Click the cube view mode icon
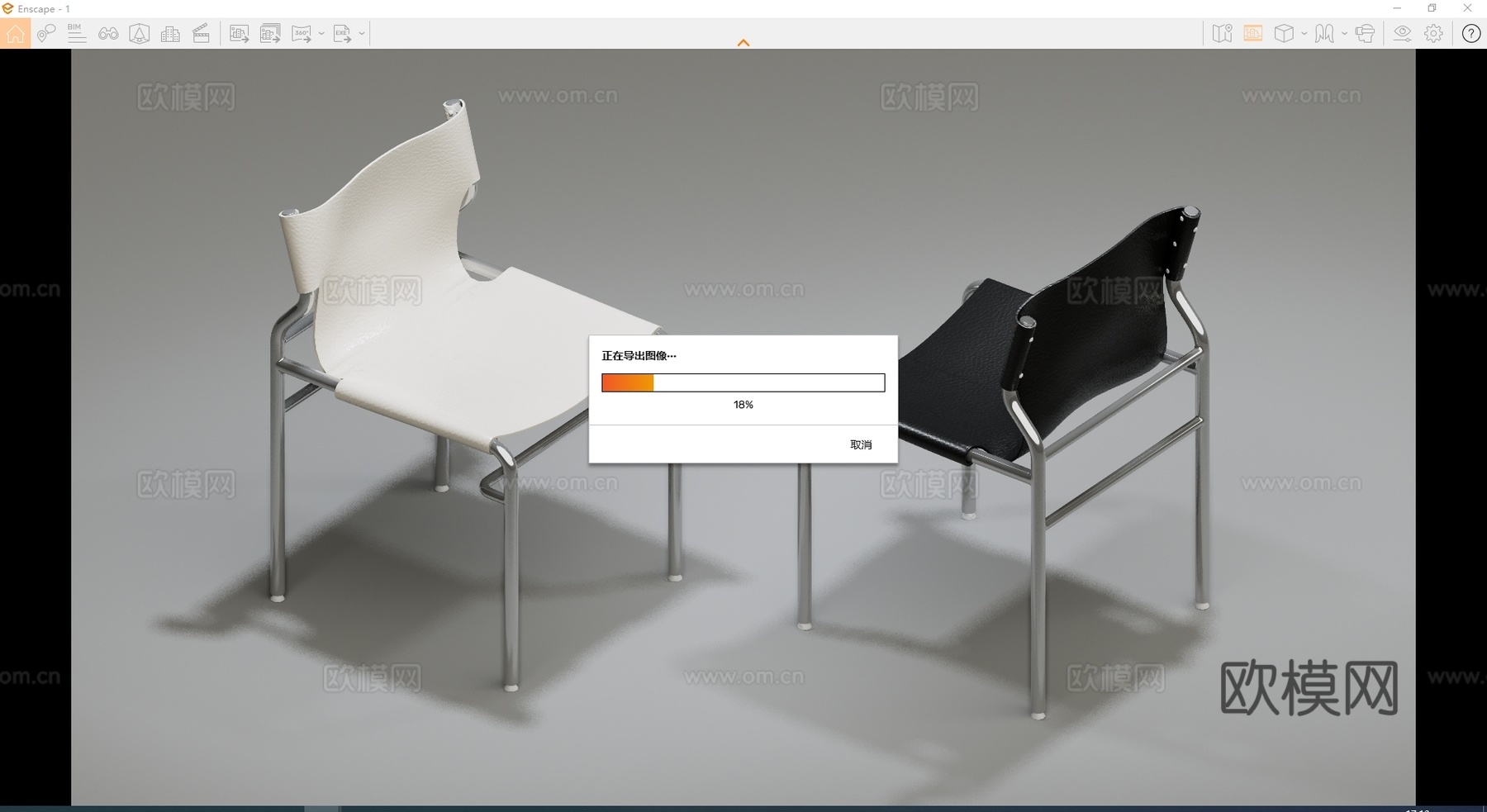The image size is (1487, 812). click(x=1284, y=34)
